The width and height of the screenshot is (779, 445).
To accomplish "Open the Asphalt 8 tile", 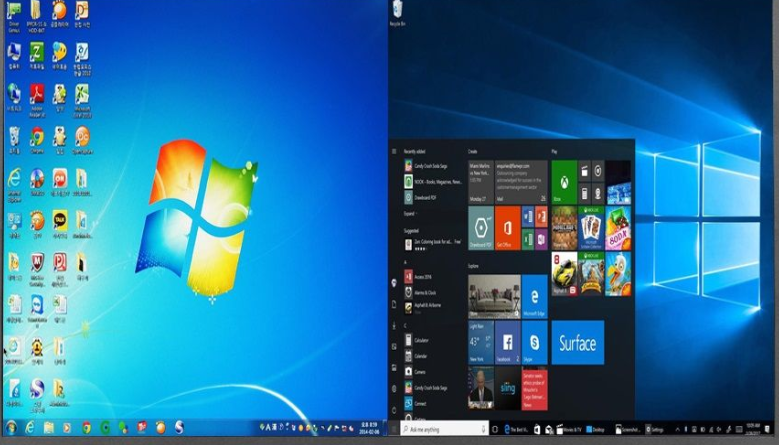I will coord(564,274).
